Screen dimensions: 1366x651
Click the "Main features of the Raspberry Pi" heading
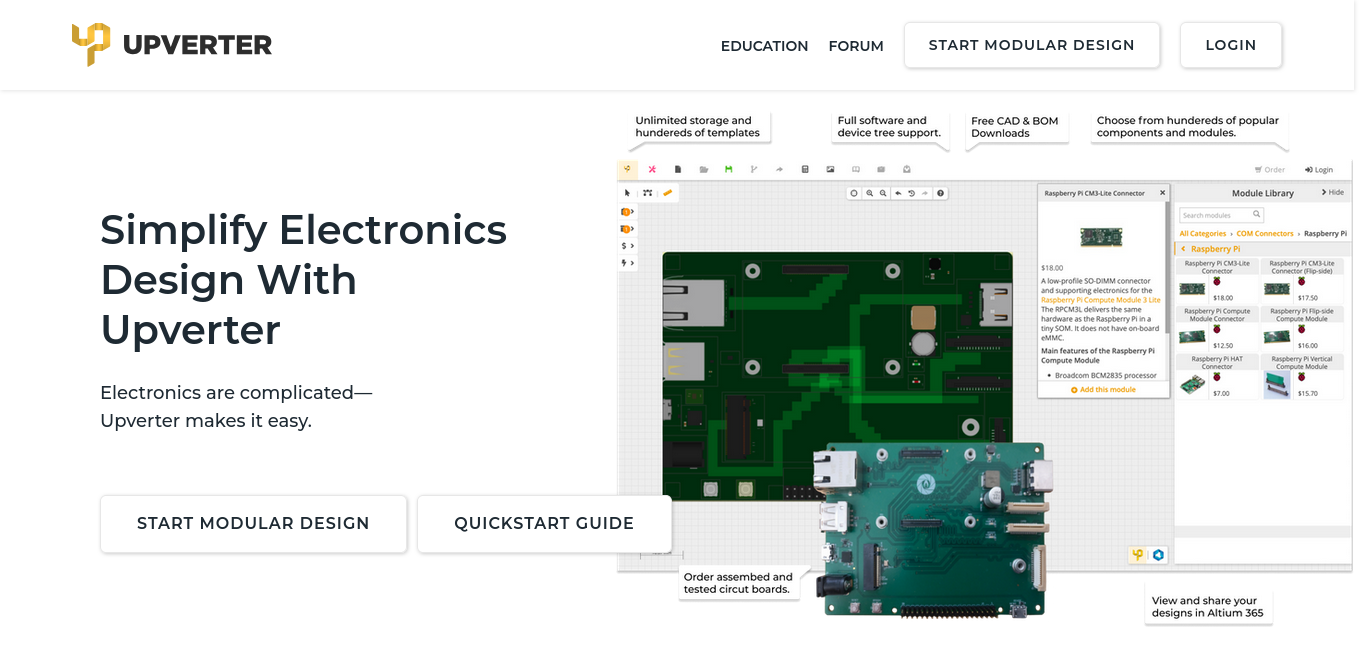click(1098, 356)
